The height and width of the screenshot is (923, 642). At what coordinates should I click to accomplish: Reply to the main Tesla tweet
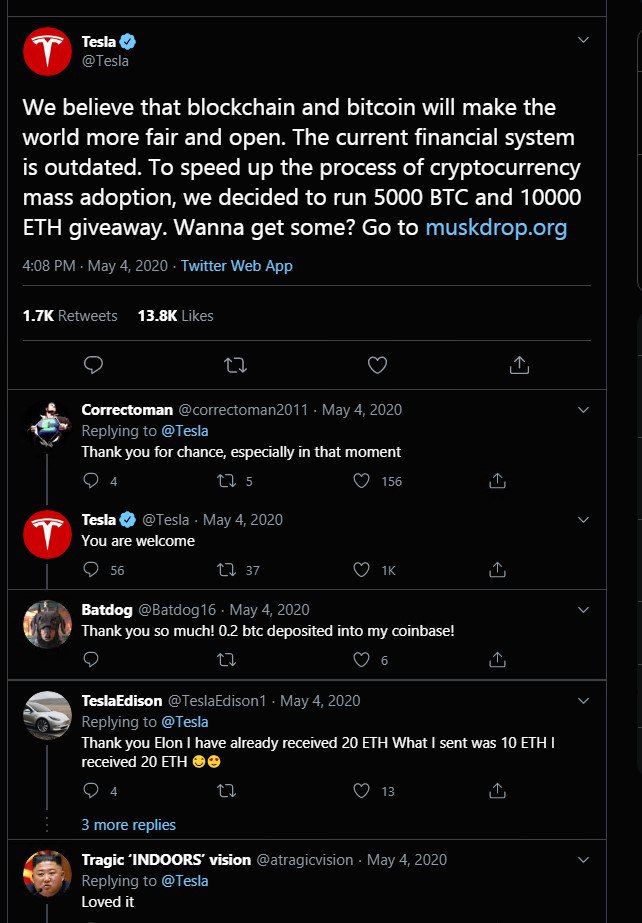point(94,365)
